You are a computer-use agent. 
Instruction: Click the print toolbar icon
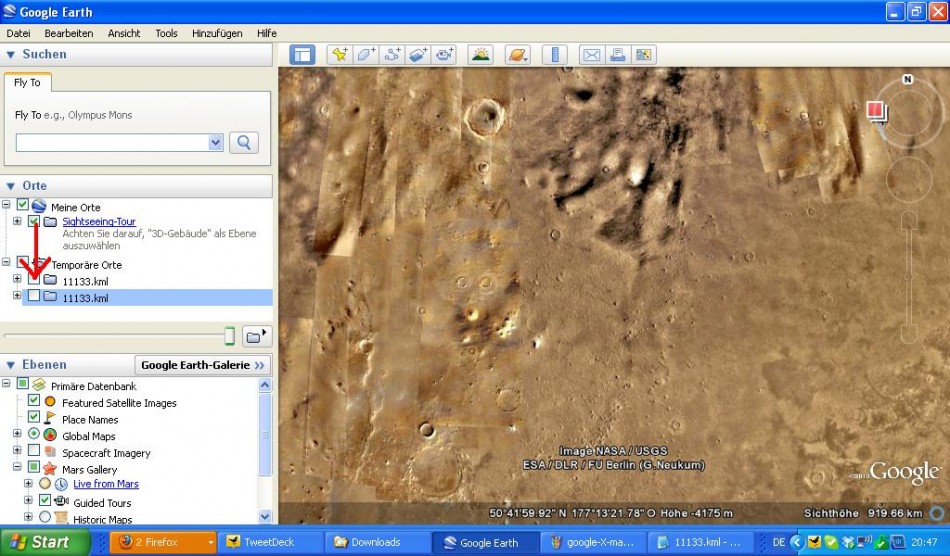pos(617,55)
